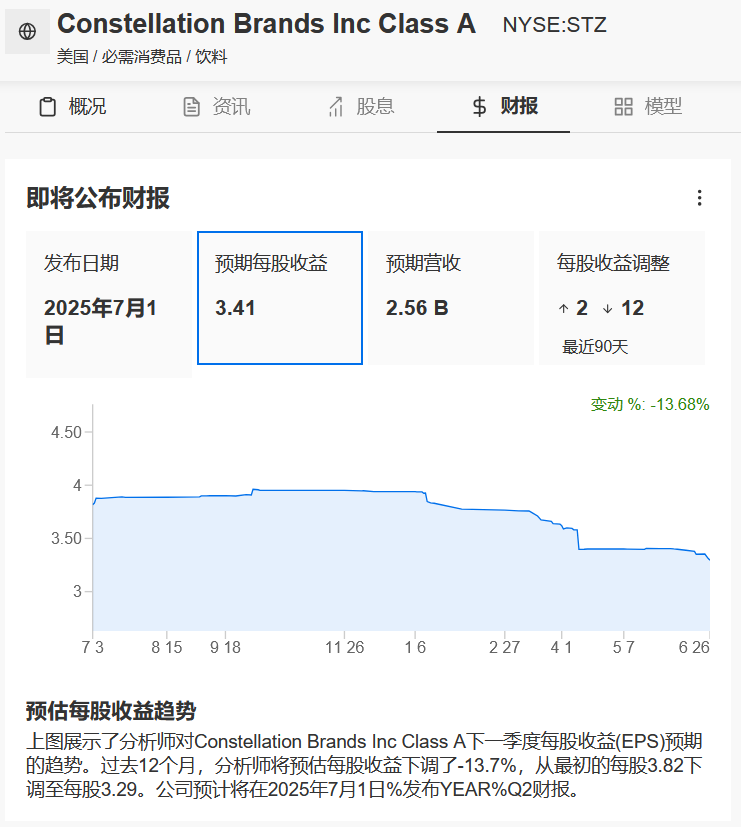Screen dimensions: 741x827
Task: Click the 美国 / 必需消费品 / 饮料 breadcrumb
Action: [x=142, y=56]
